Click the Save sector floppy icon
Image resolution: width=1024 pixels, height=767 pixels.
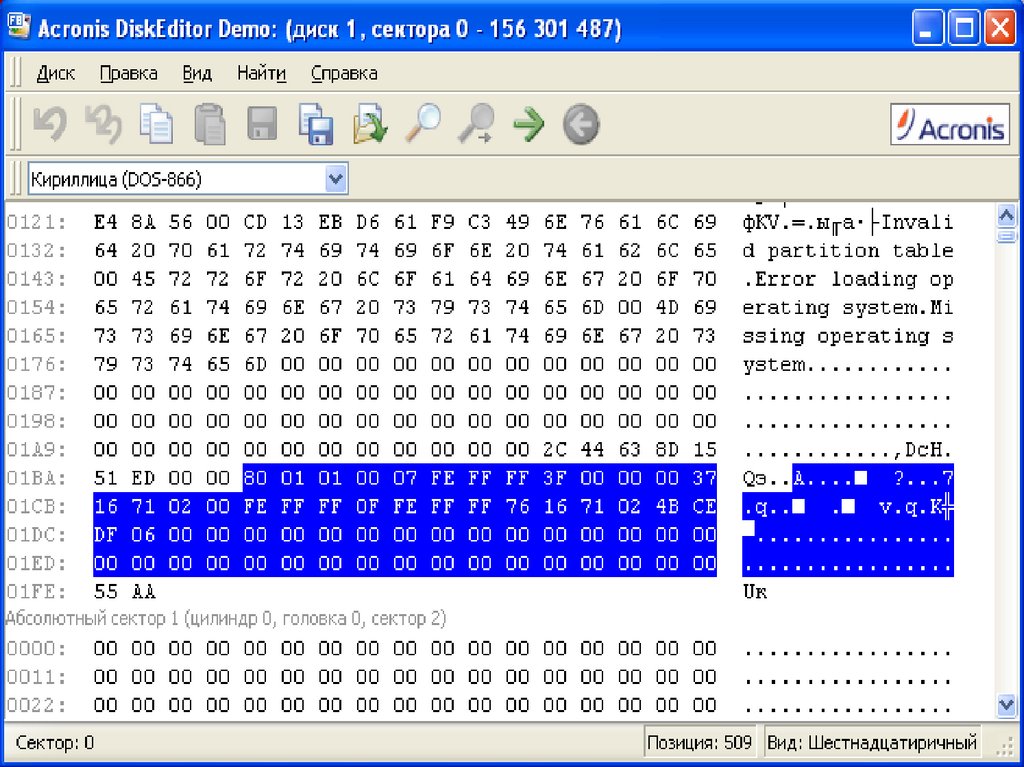262,123
